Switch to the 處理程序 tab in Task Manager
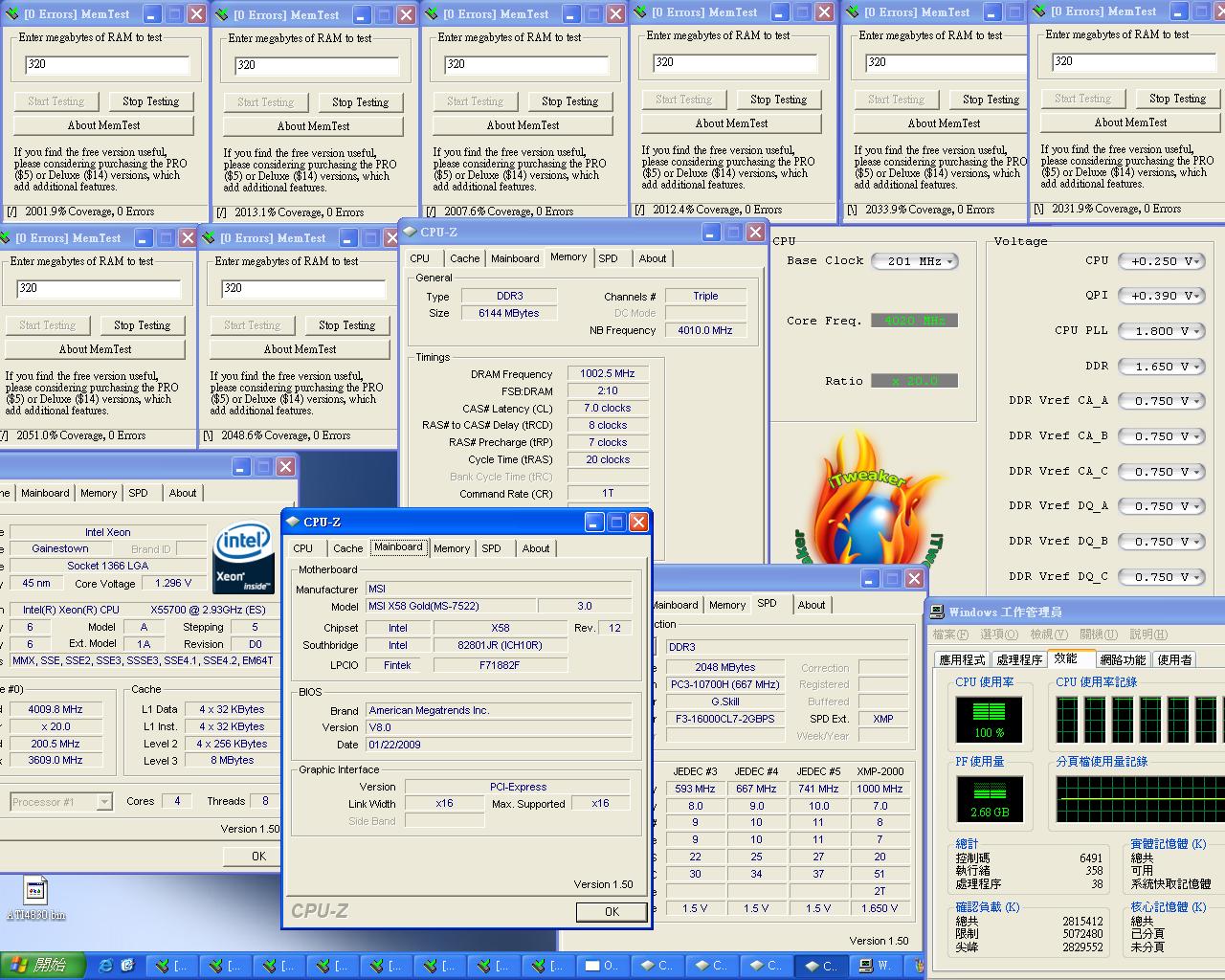 1019,659
